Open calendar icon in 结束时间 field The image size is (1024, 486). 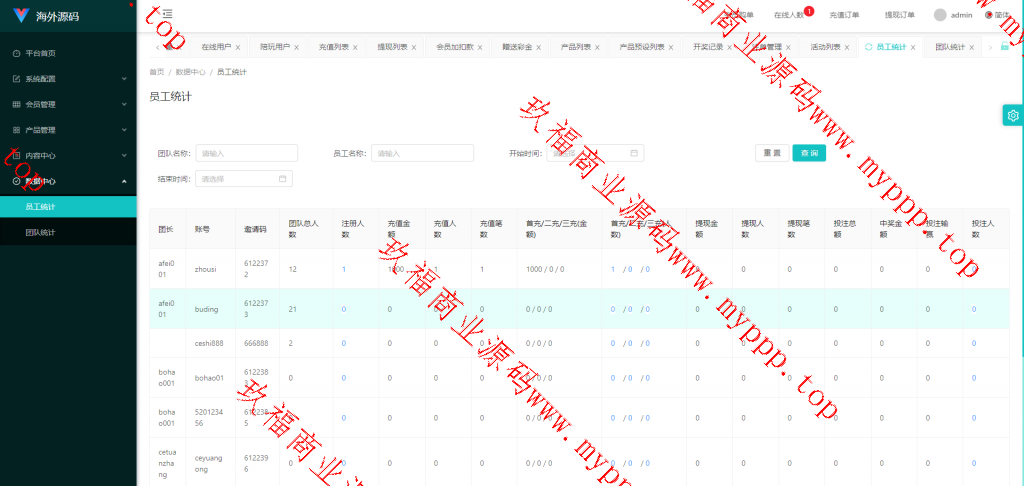tap(282, 178)
